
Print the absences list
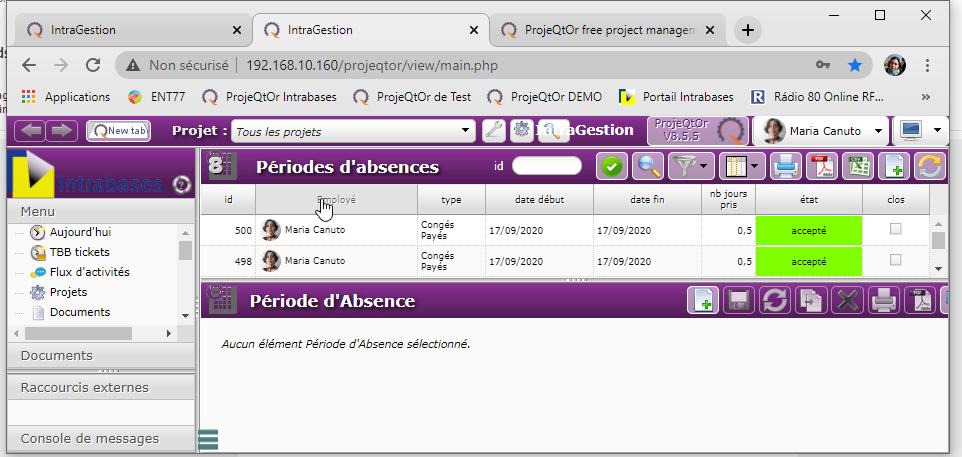coord(785,166)
